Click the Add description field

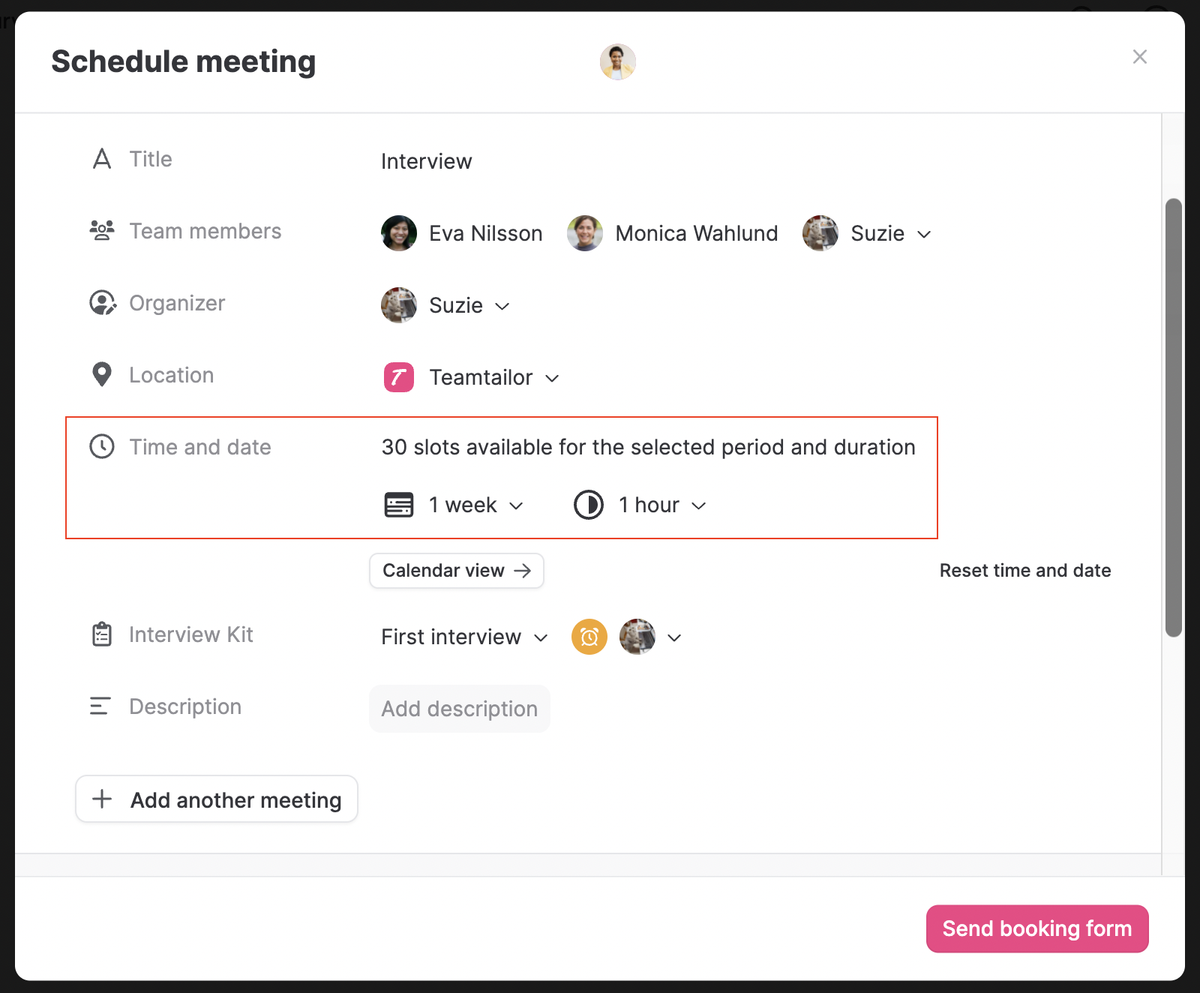pyautogui.click(x=459, y=709)
